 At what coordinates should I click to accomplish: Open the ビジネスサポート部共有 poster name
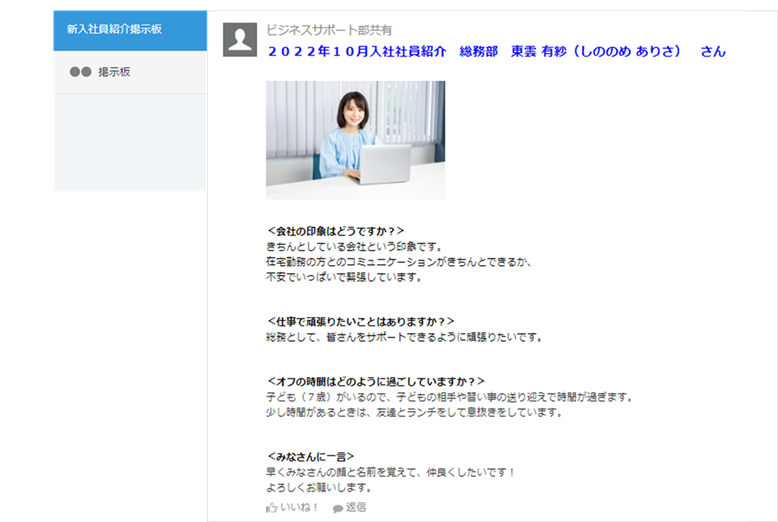pyautogui.click(x=329, y=30)
